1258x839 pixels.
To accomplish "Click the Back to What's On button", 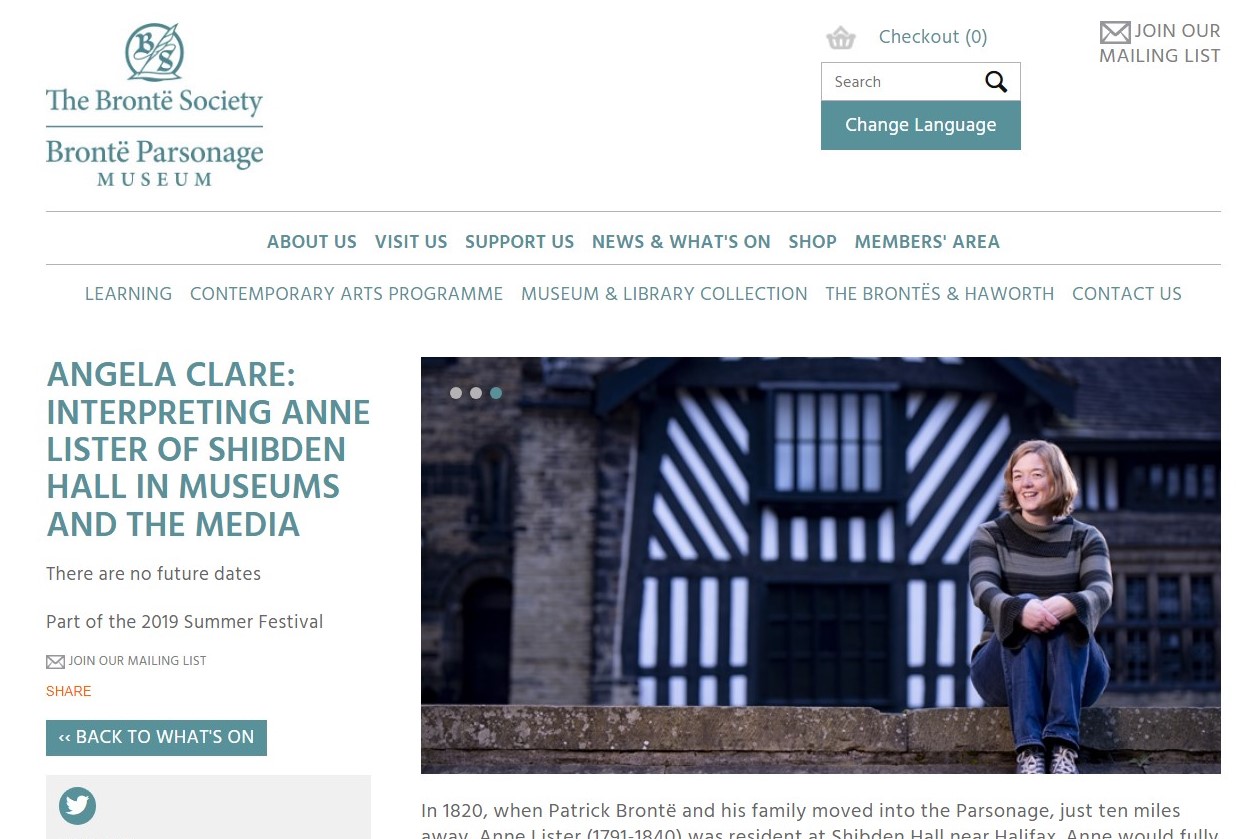I will [x=156, y=738].
